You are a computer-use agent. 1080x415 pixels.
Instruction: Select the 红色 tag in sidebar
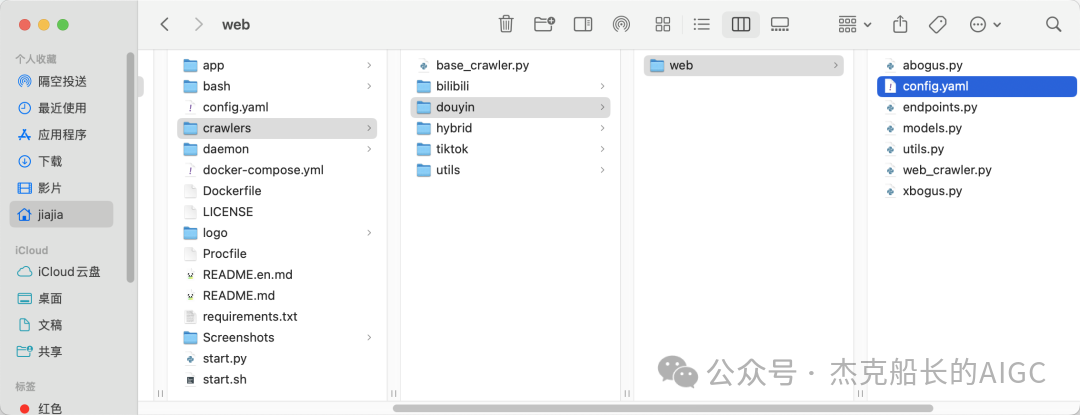(x=62, y=409)
